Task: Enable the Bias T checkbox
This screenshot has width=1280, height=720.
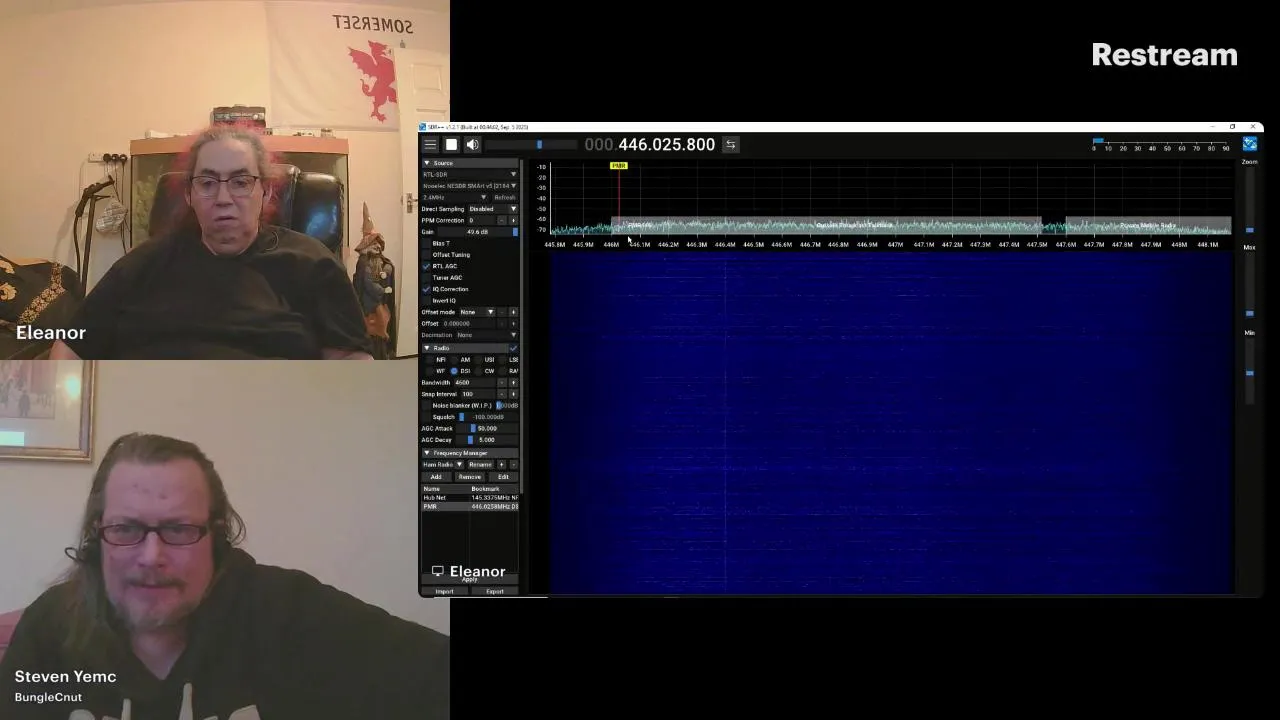Action: (426, 243)
